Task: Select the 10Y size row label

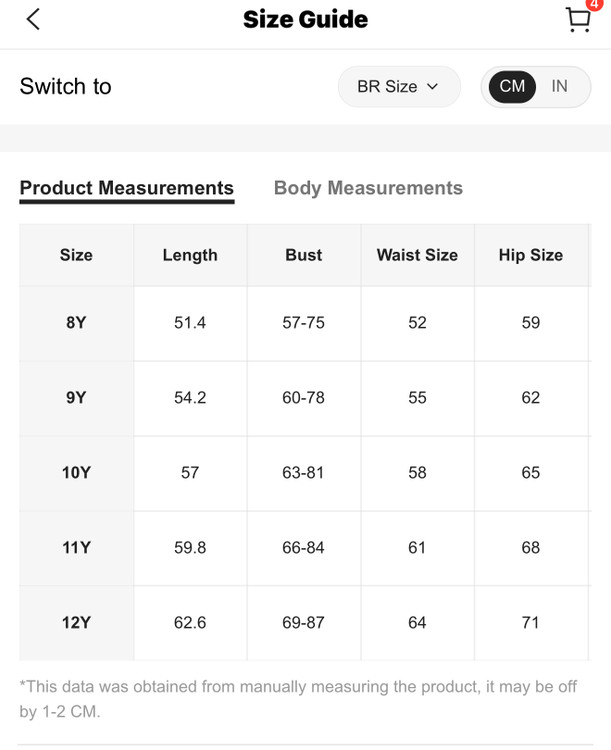Action: tap(76, 472)
